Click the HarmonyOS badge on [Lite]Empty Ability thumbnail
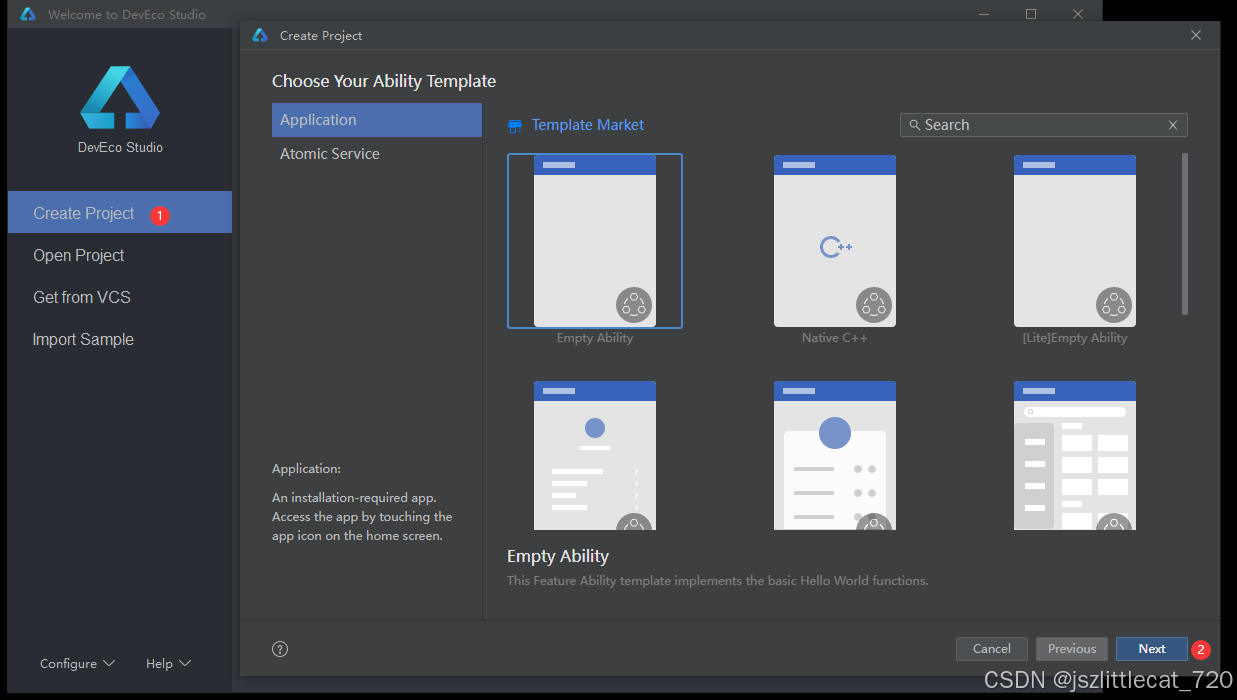Viewport: 1237px width, 700px height. (x=1114, y=305)
